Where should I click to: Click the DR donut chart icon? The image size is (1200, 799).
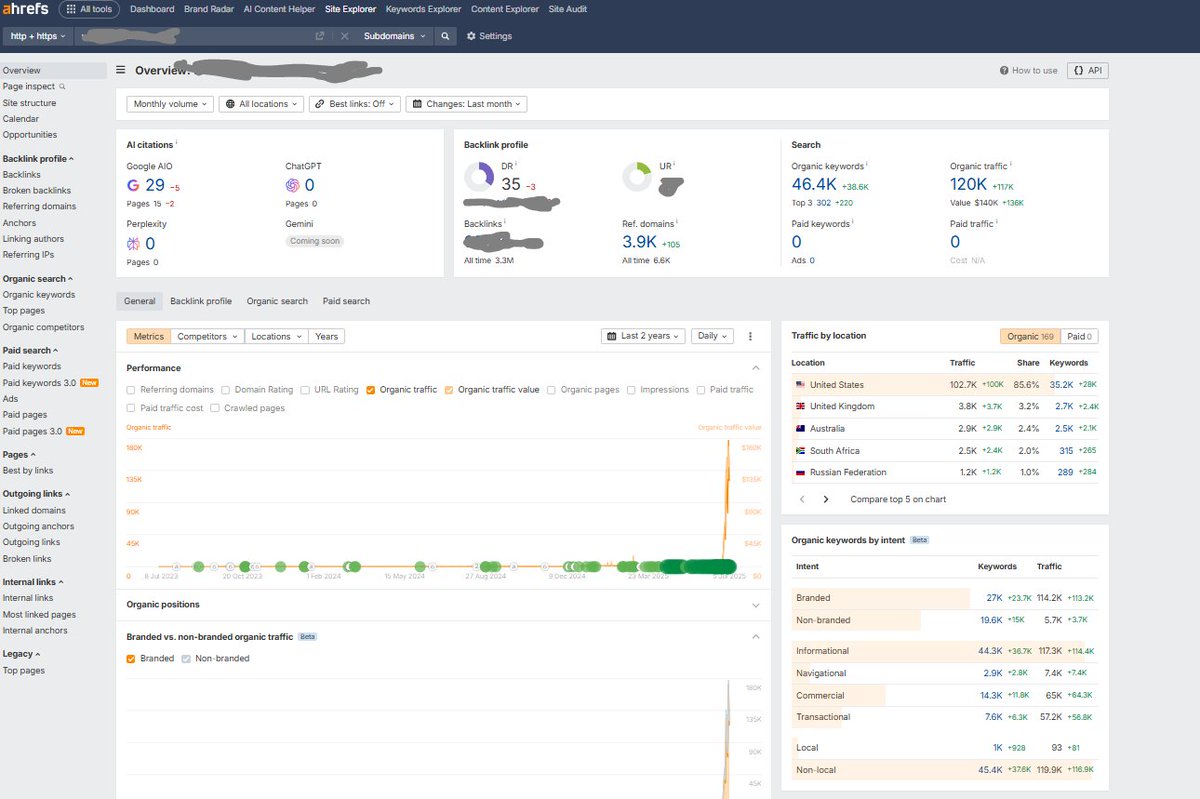pos(479,177)
